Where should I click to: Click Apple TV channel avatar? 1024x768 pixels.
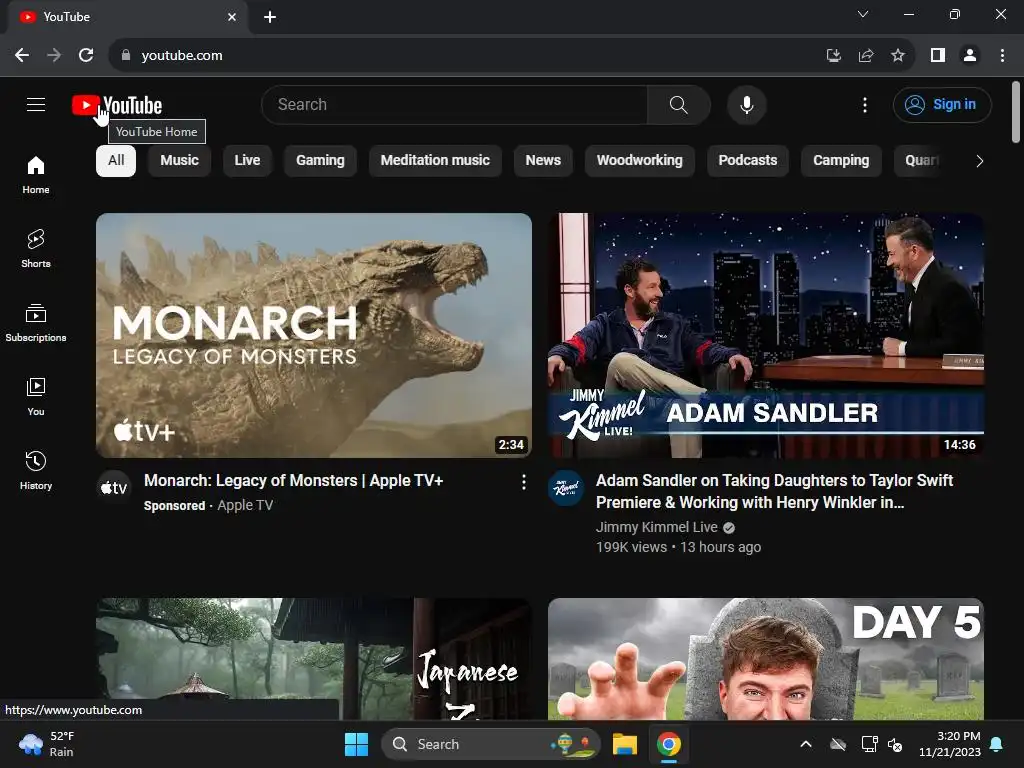114,488
